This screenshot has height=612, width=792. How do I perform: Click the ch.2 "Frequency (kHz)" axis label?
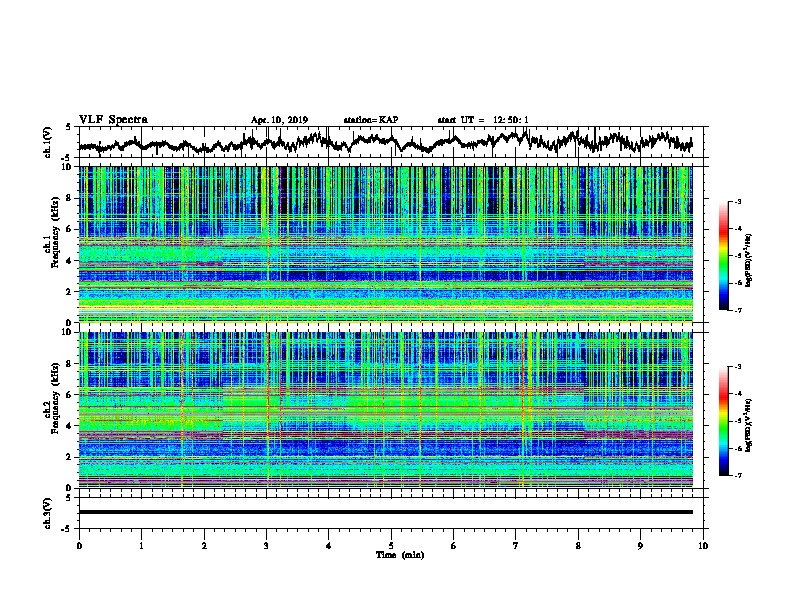point(55,398)
